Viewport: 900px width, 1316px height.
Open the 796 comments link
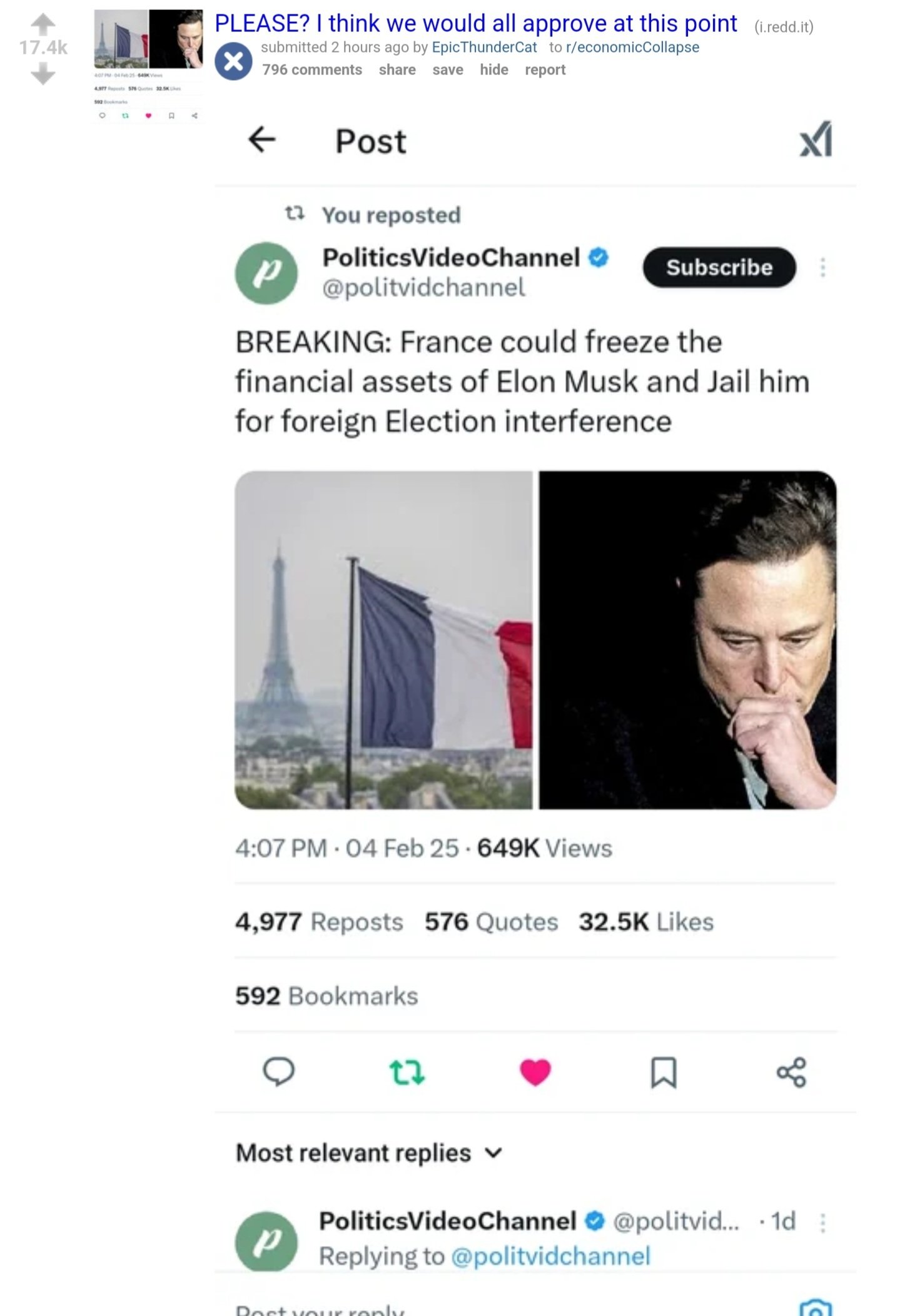pos(312,69)
